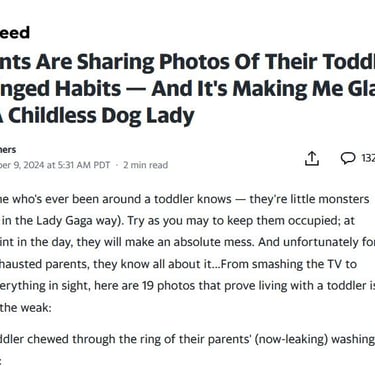This screenshot has height=366, width=375.
Task: Click headline words 'Childless Dog Lady'
Action: pyautogui.click(x=101, y=116)
